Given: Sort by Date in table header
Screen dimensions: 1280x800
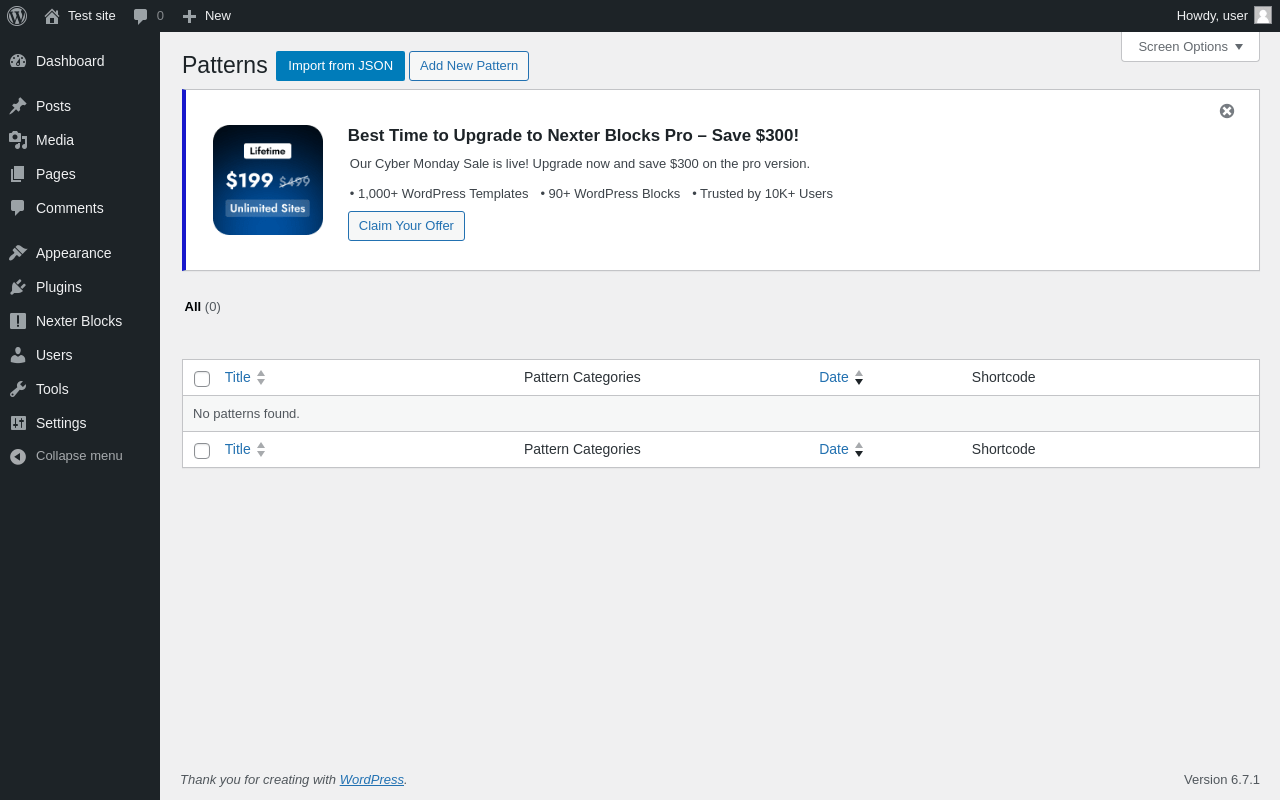Looking at the screenshot, I should (x=834, y=377).
